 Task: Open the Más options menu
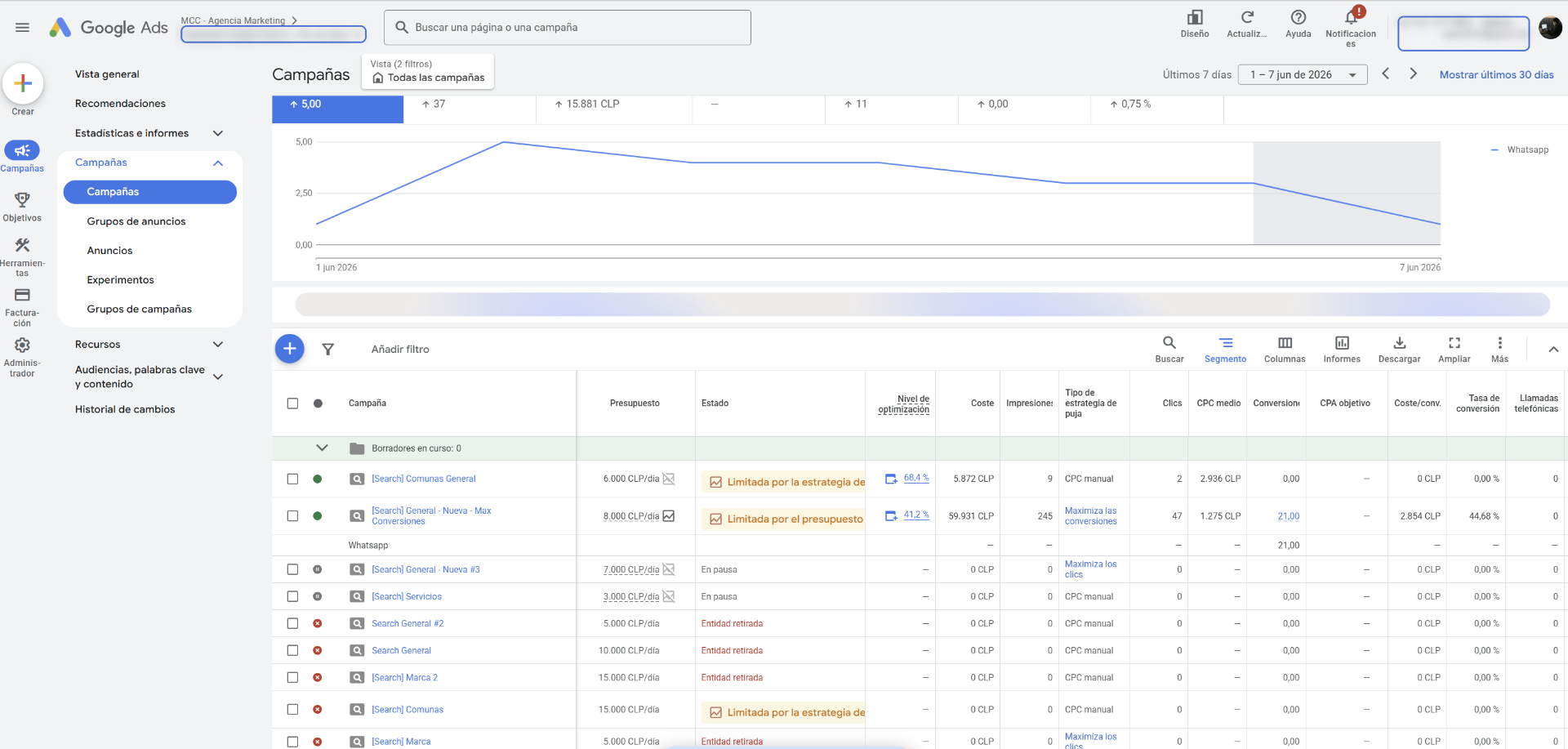(1500, 349)
